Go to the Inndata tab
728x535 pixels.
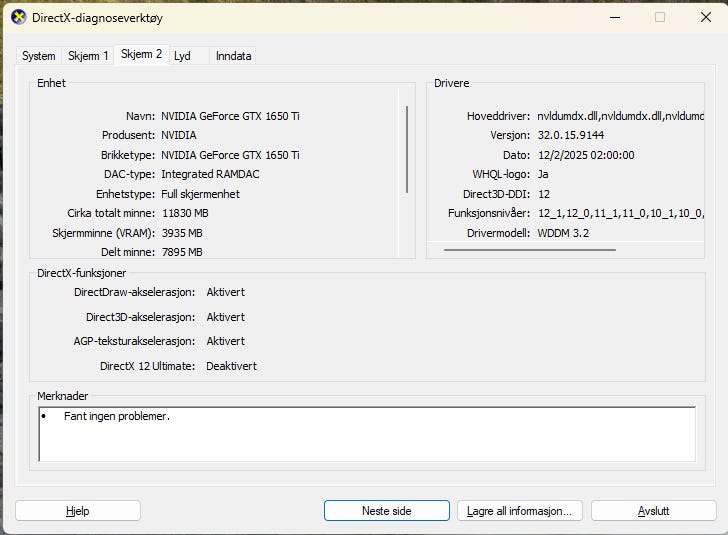(x=233, y=56)
